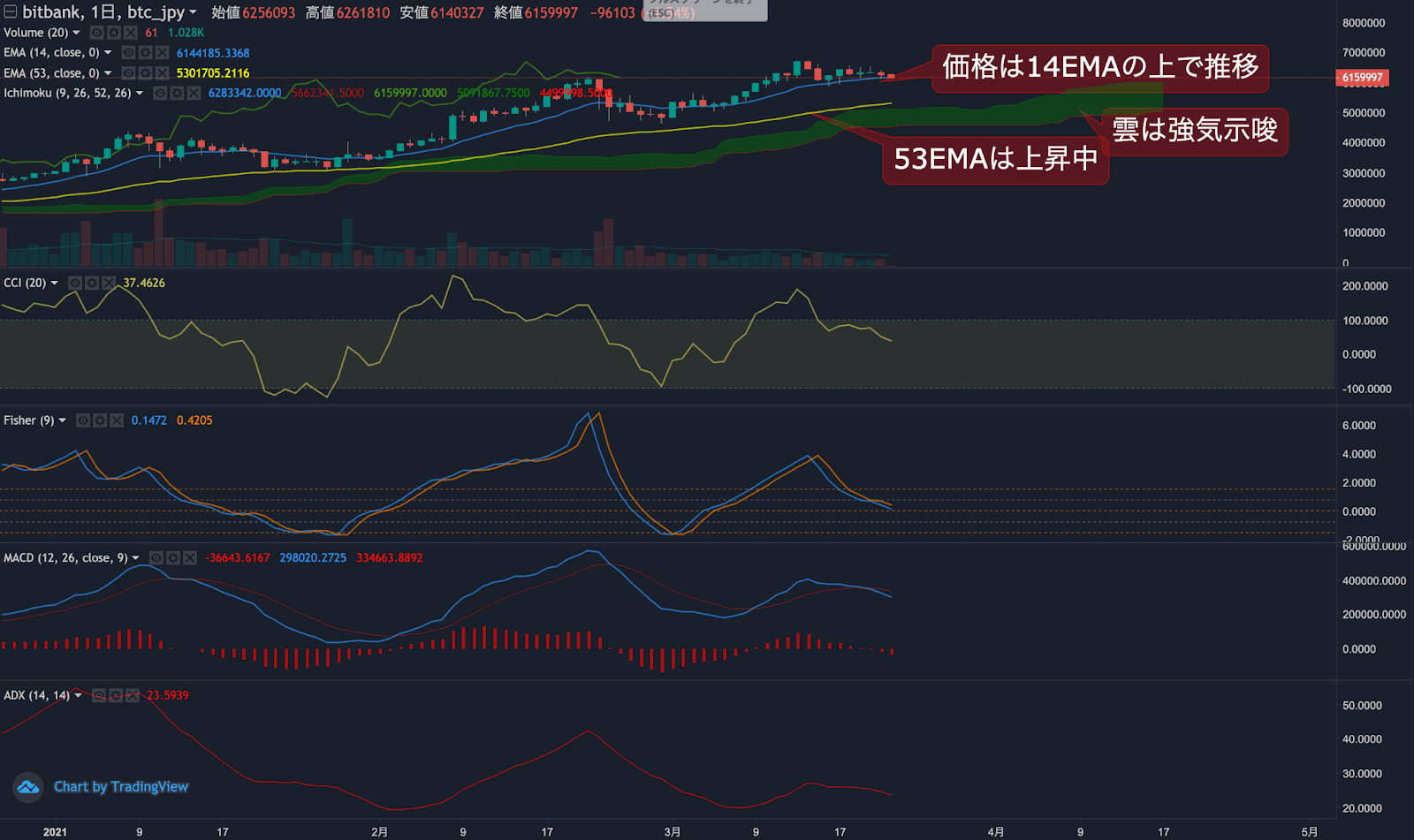Expand the btc_jpy symbol dropdown arrow
This screenshot has height=840, width=1414.
pyautogui.click(x=193, y=11)
